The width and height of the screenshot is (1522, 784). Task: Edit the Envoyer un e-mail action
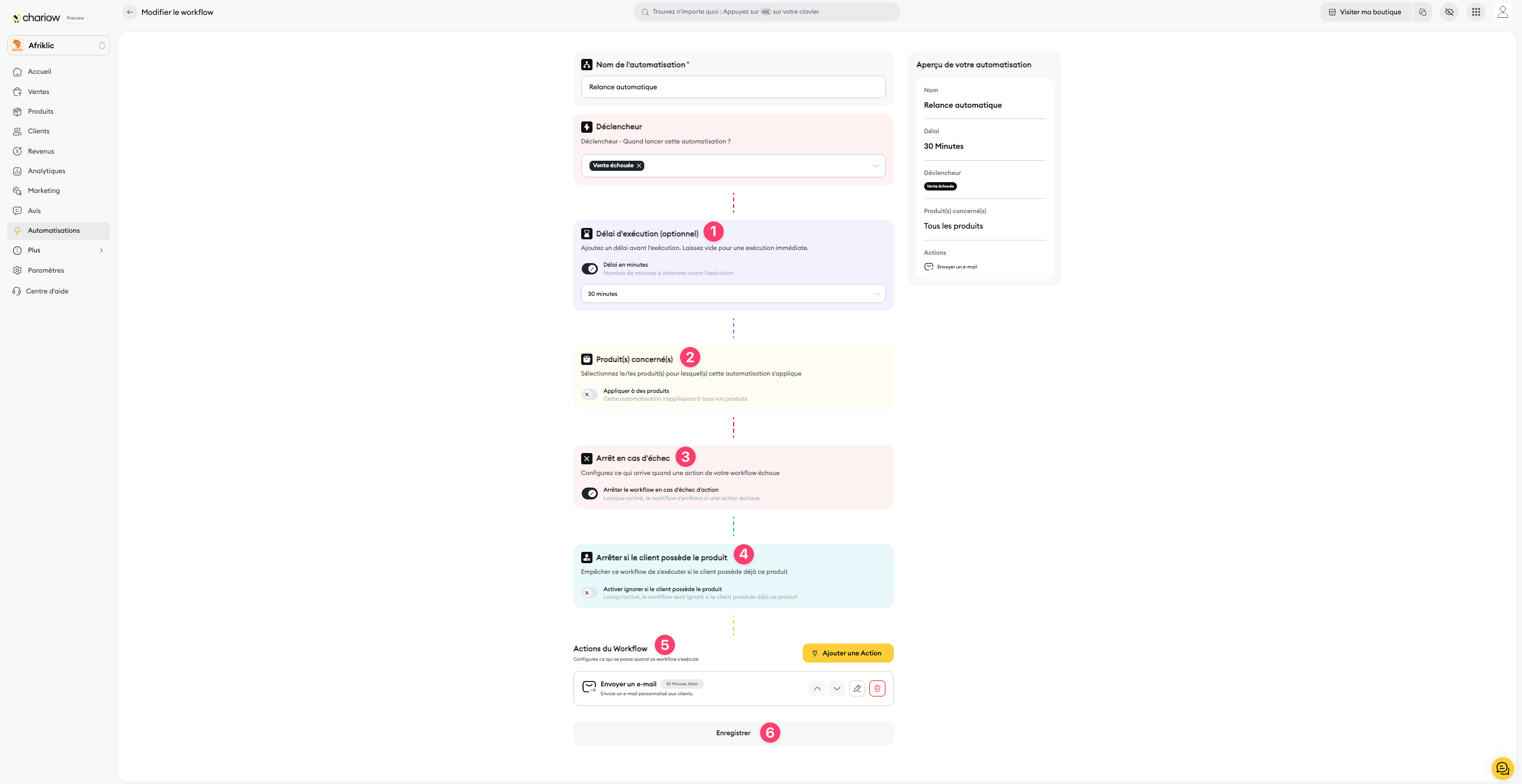point(857,688)
